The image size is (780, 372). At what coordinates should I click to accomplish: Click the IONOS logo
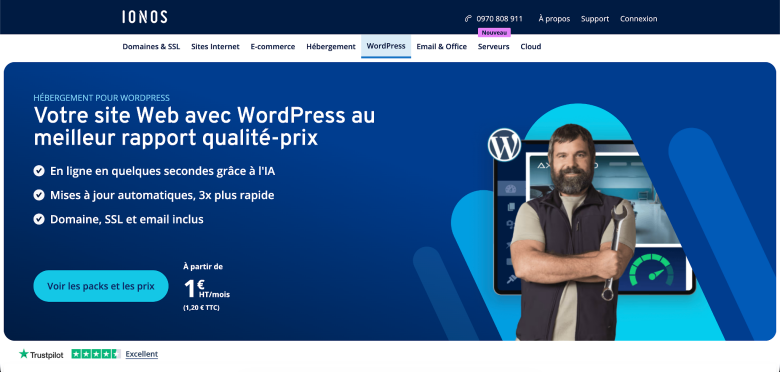[145, 17]
